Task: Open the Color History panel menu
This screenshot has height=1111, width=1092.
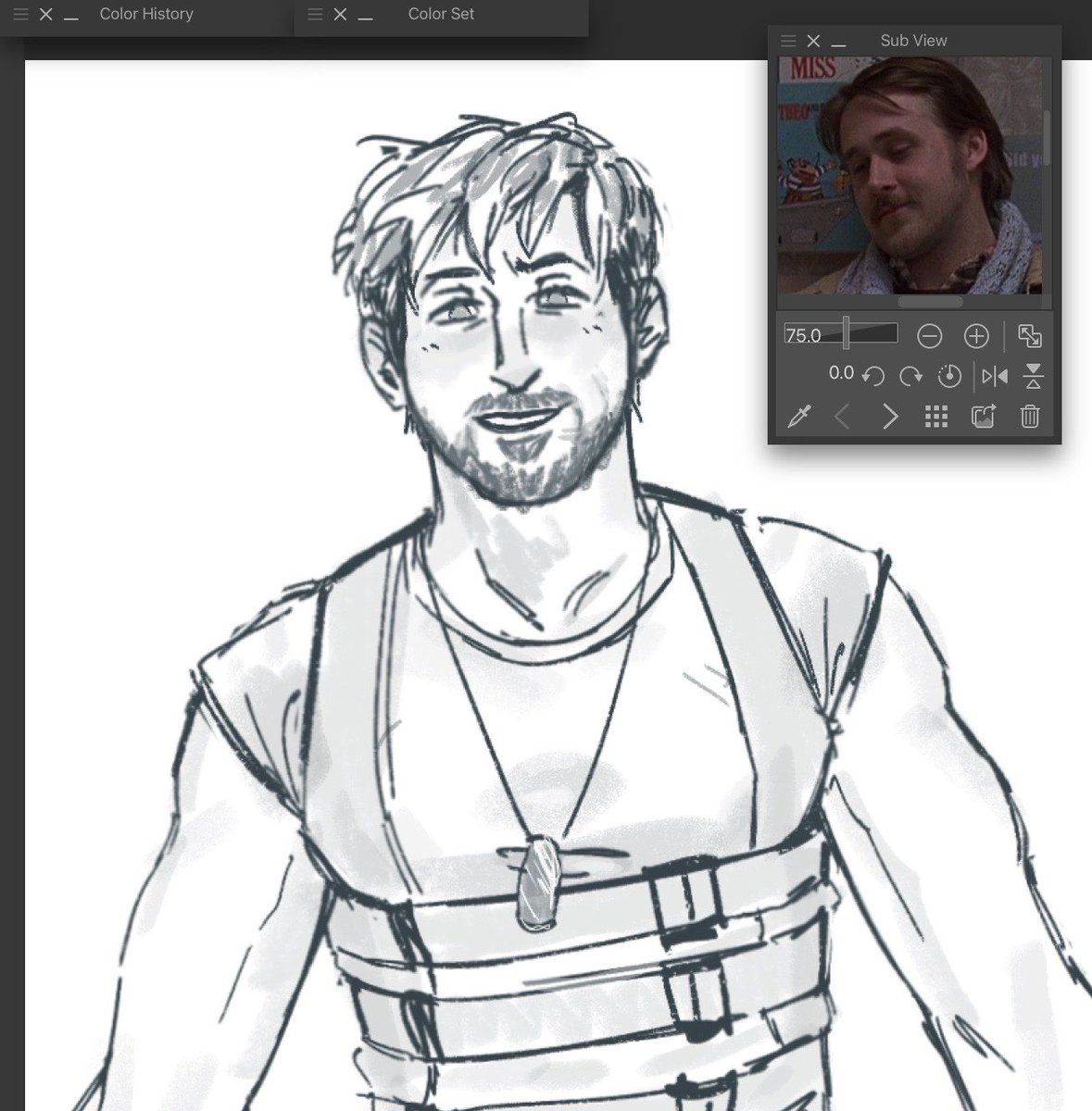Action: click(20, 15)
